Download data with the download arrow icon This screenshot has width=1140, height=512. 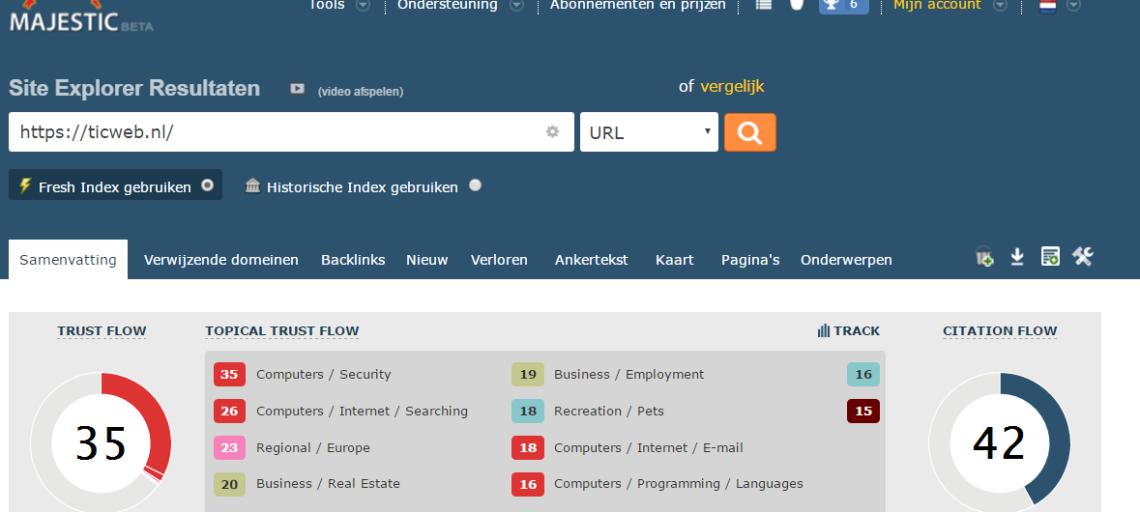click(1017, 257)
